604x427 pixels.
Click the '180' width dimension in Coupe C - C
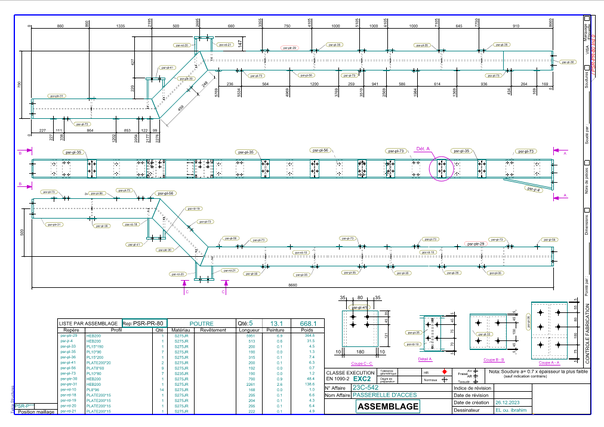coord(360,352)
